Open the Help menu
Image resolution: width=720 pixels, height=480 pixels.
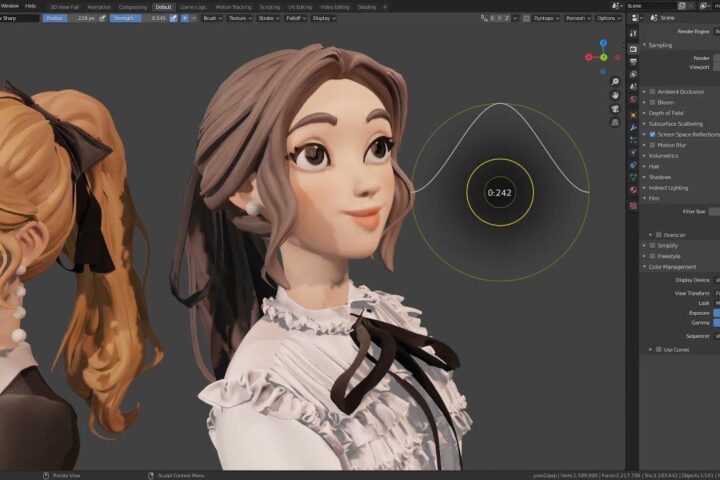(x=30, y=6)
